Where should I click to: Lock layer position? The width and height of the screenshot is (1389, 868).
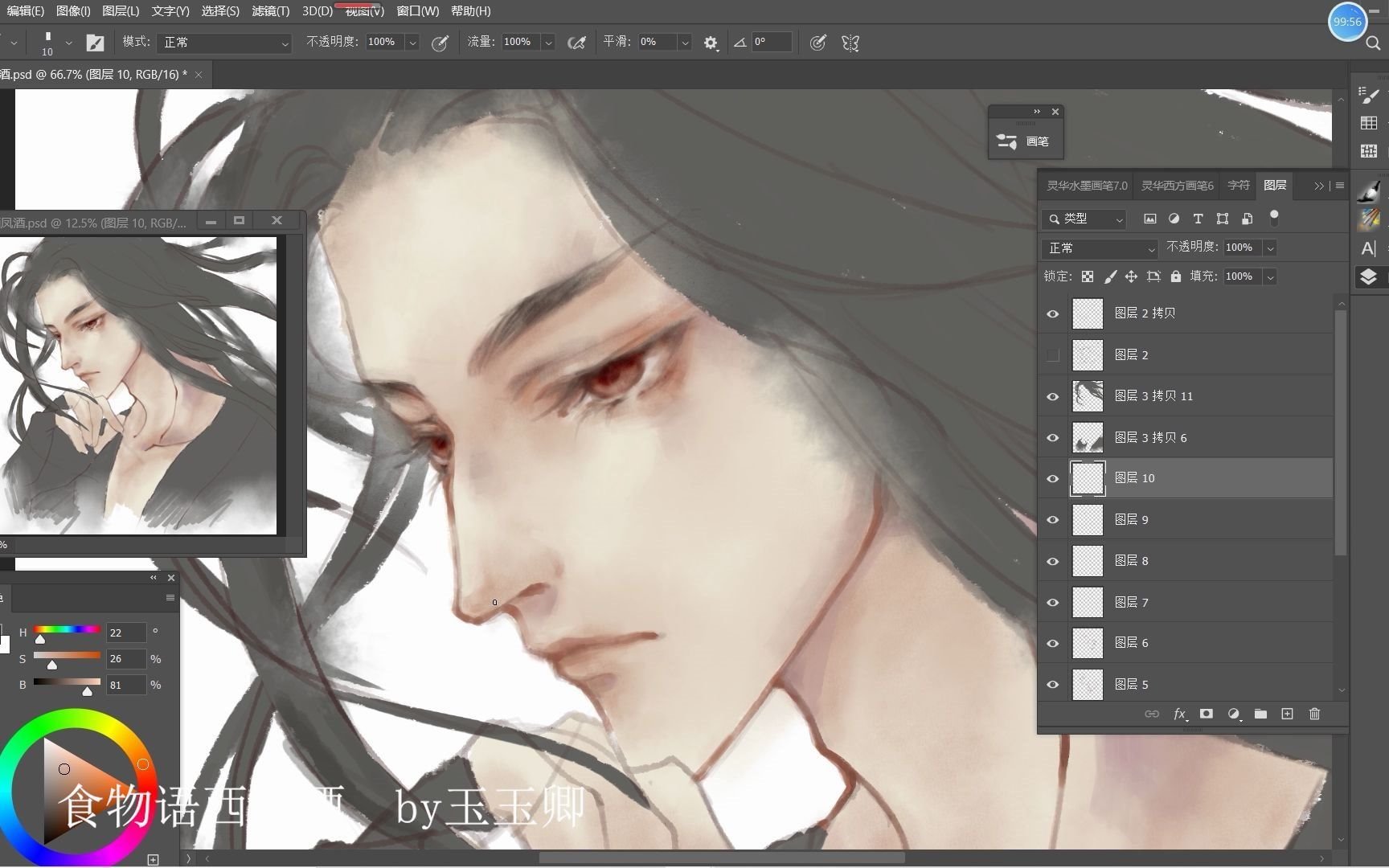coord(1131,276)
